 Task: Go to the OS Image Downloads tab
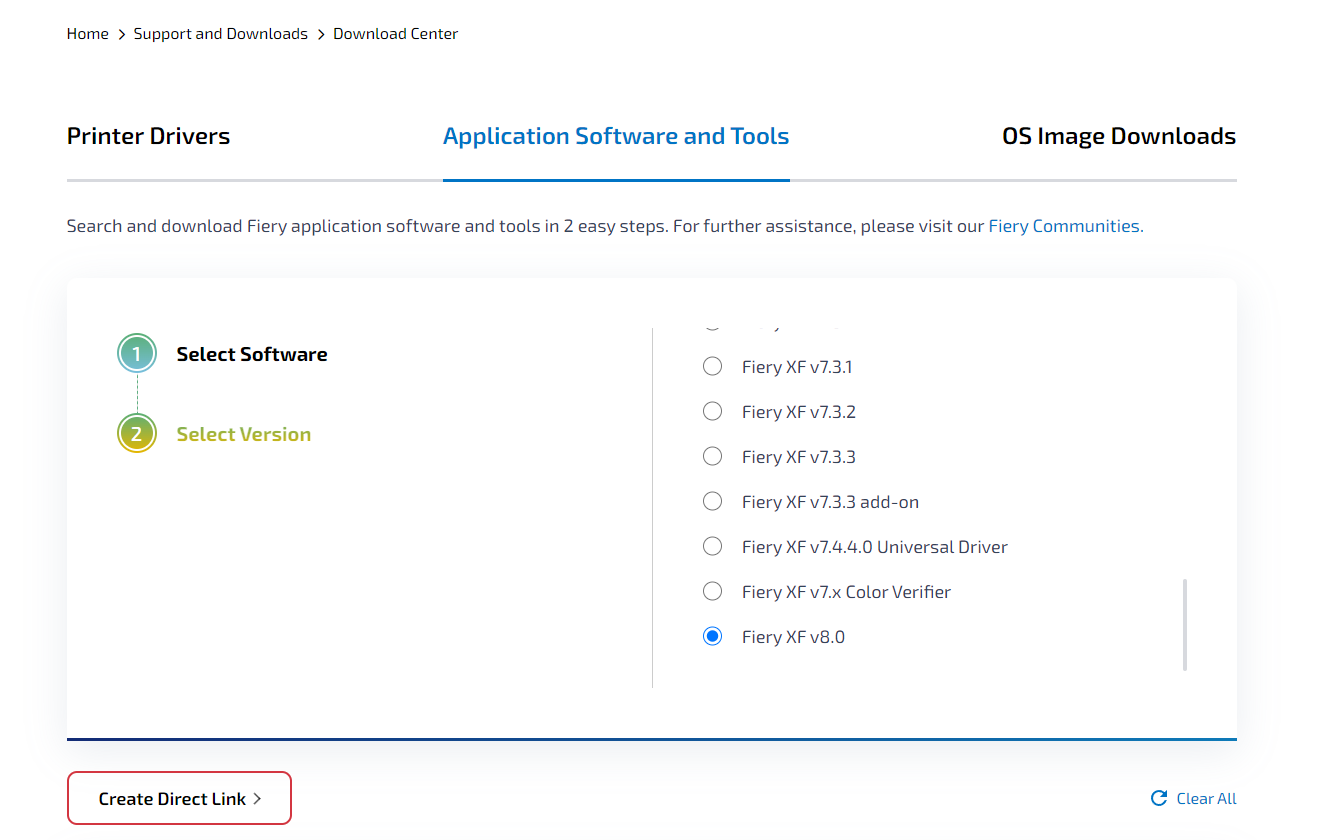pyautogui.click(x=1119, y=137)
